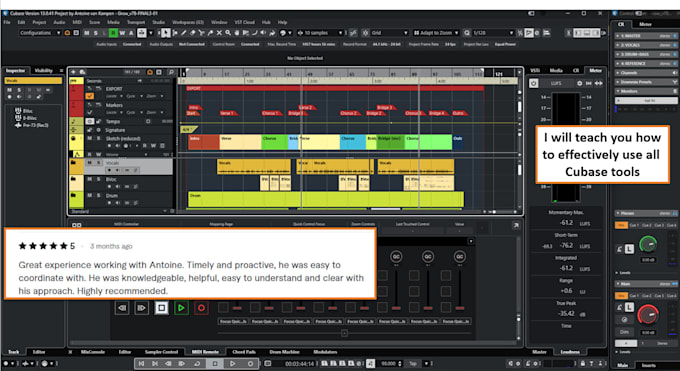The width and height of the screenshot is (680, 371).
Task: Switch to the MixConsole lower zone tab
Action: pyautogui.click(x=93, y=352)
